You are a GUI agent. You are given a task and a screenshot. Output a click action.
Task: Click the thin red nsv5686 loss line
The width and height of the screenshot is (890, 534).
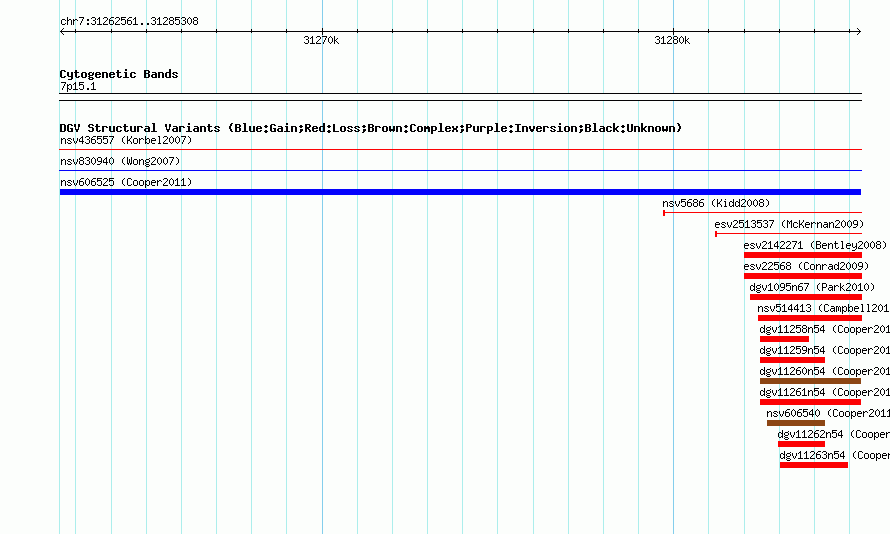[x=762, y=213]
